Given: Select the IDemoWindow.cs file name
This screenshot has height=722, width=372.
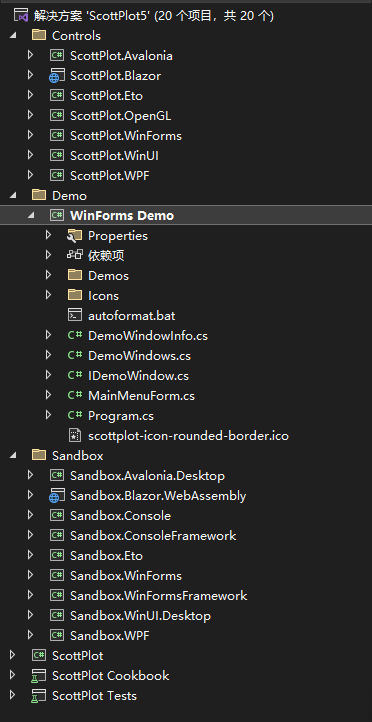Looking at the screenshot, I should [138, 376].
